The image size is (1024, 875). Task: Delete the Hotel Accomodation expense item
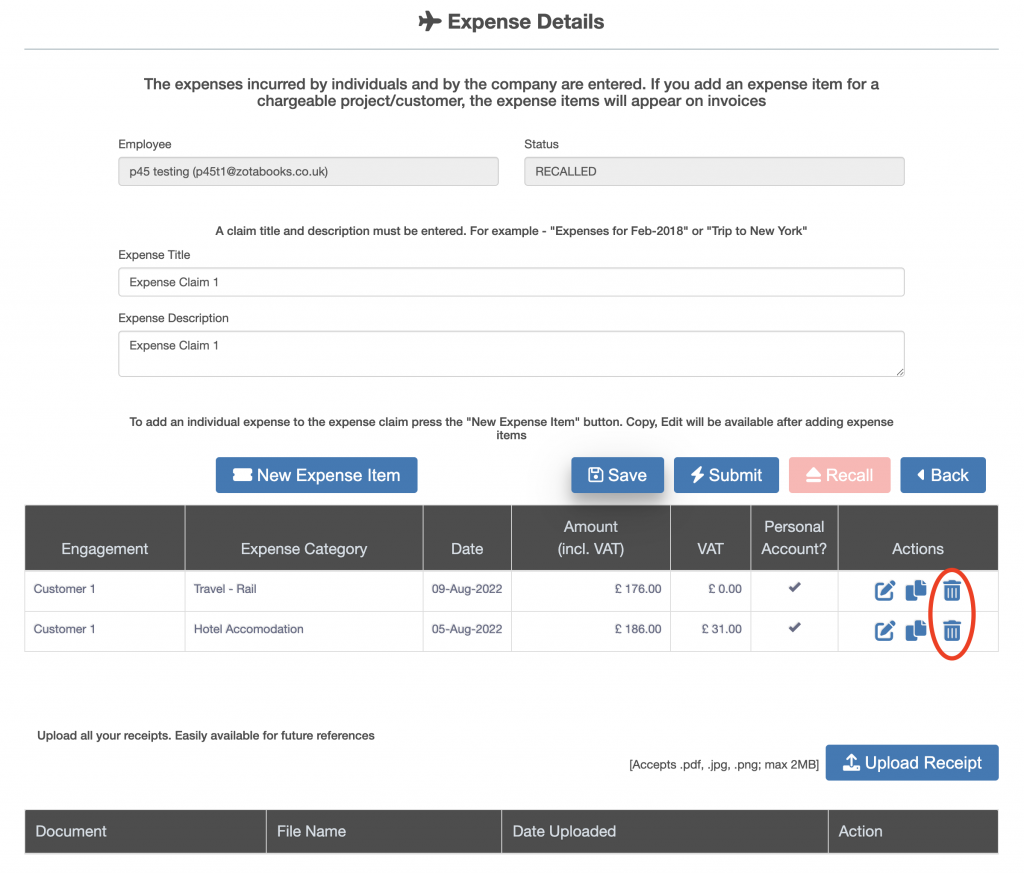pos(952,631)
